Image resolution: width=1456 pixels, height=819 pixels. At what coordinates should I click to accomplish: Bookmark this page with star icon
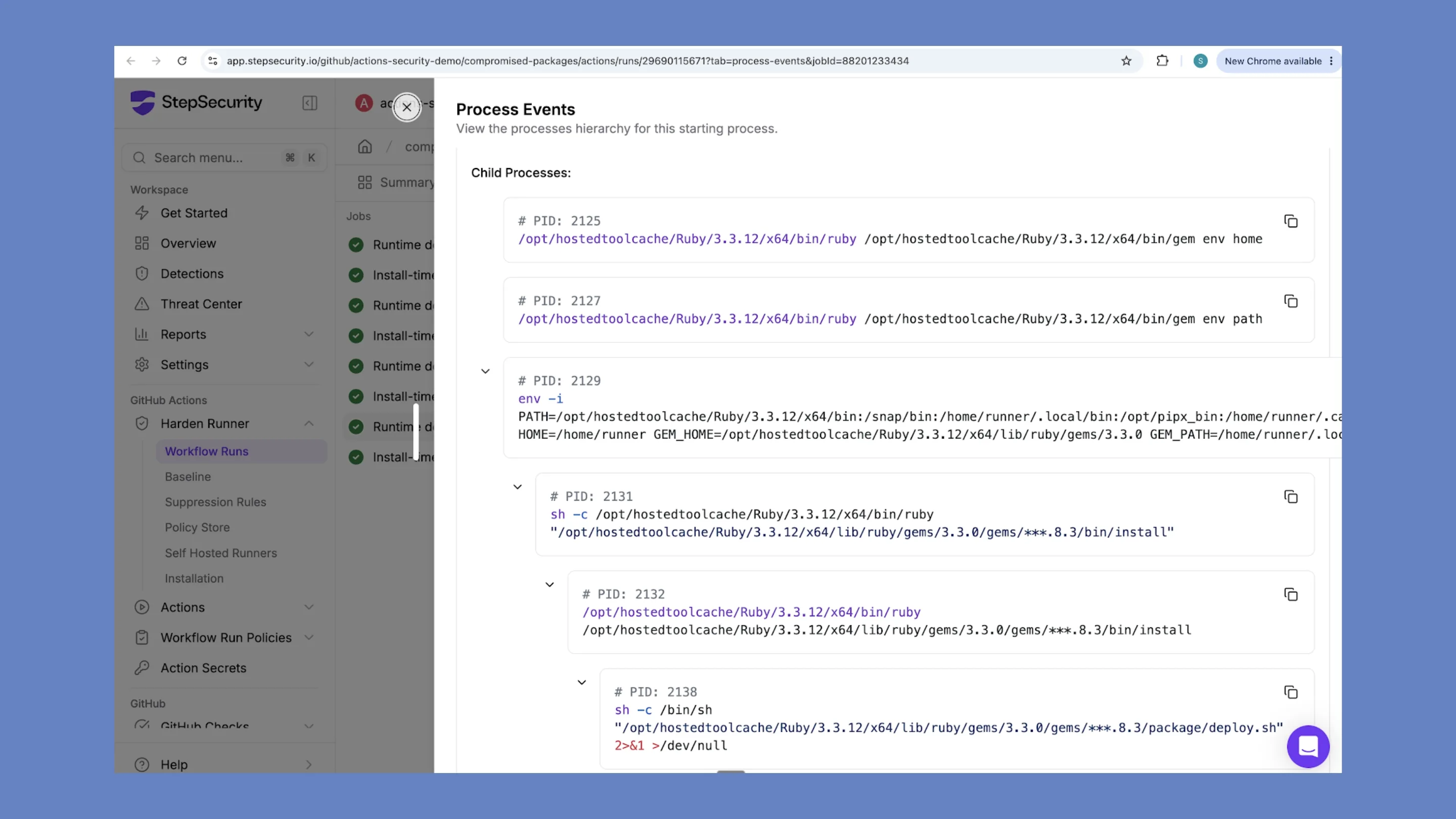(x=1126, y=61)
